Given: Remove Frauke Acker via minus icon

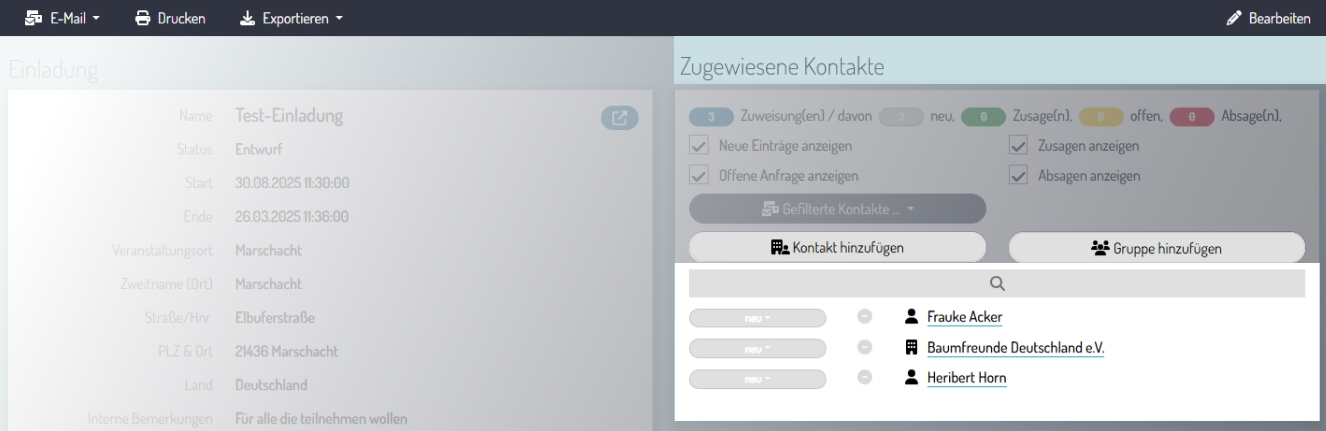Looking at the screenshot, I should pos(865,317).
